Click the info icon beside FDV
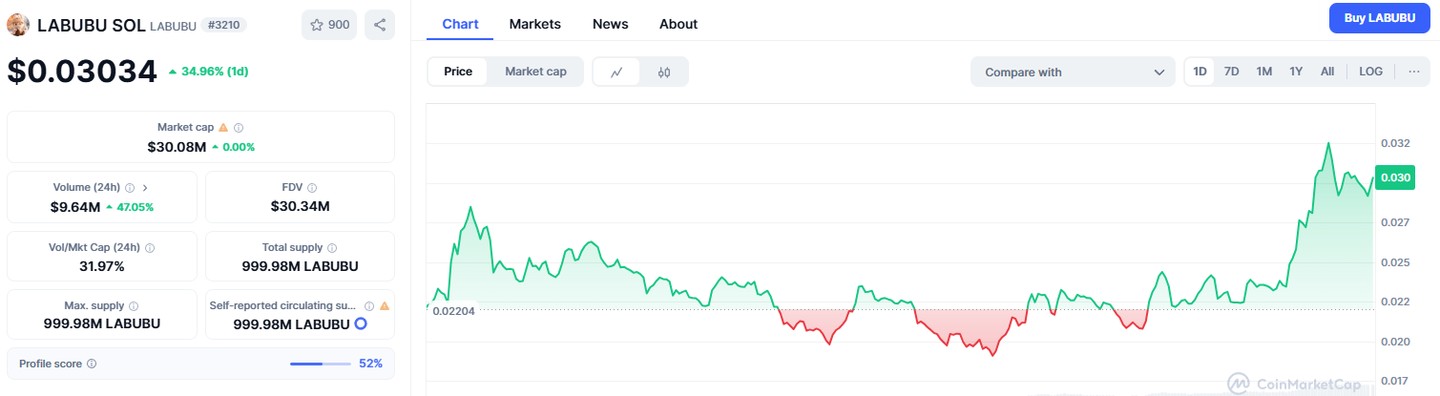The height and width of the screenshot is (396, 1440). click(x=313, y=187)
